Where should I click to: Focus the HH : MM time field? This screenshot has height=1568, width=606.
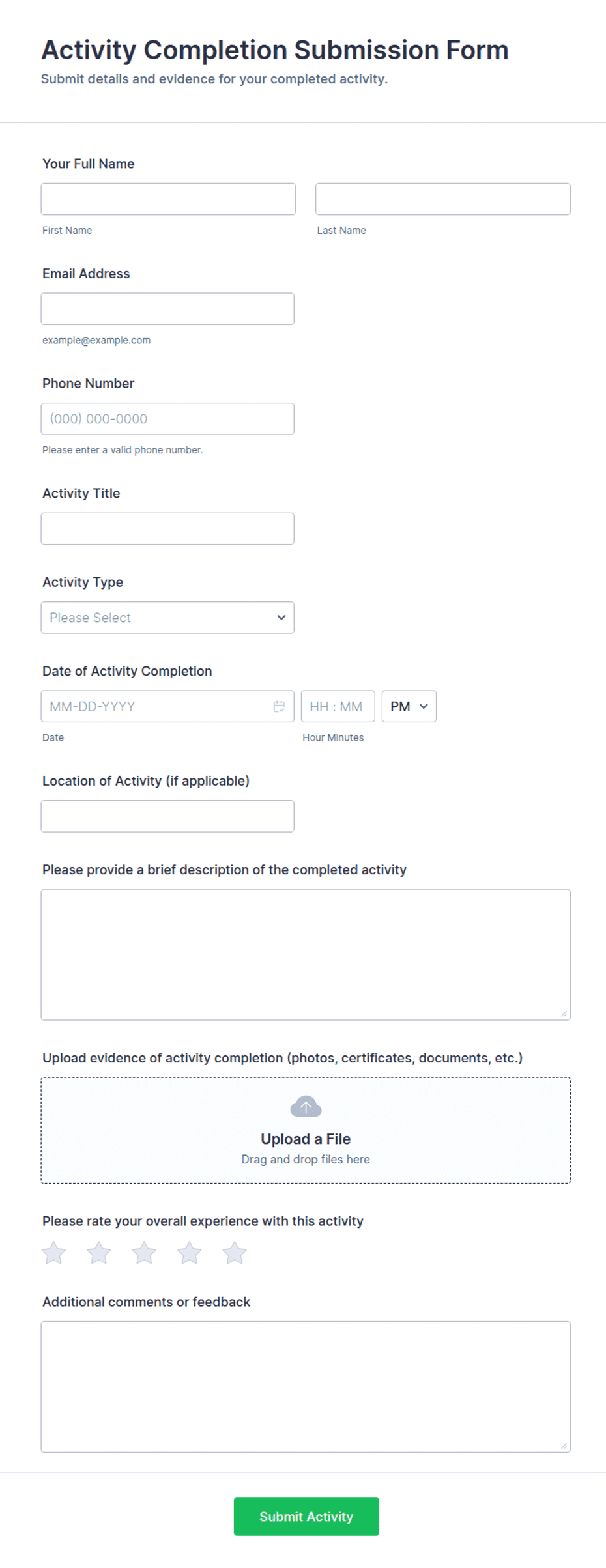(x=338, y=706)
